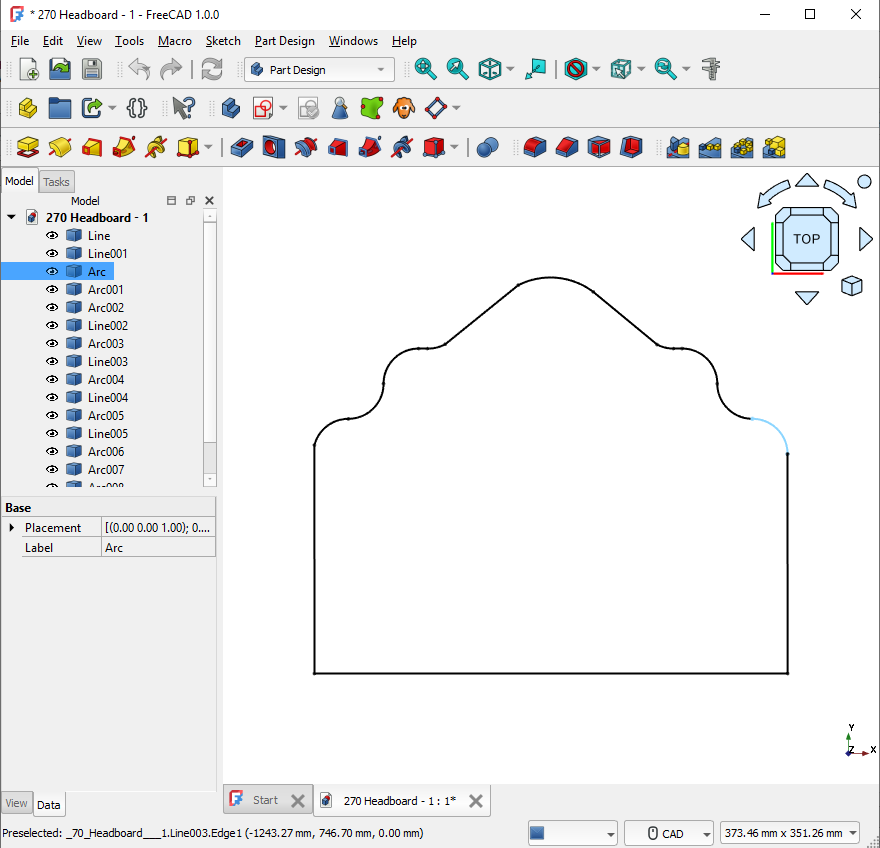This screenshot has height=848, width=880.
Task: Create Part container icon
Action: pos(28,108)
